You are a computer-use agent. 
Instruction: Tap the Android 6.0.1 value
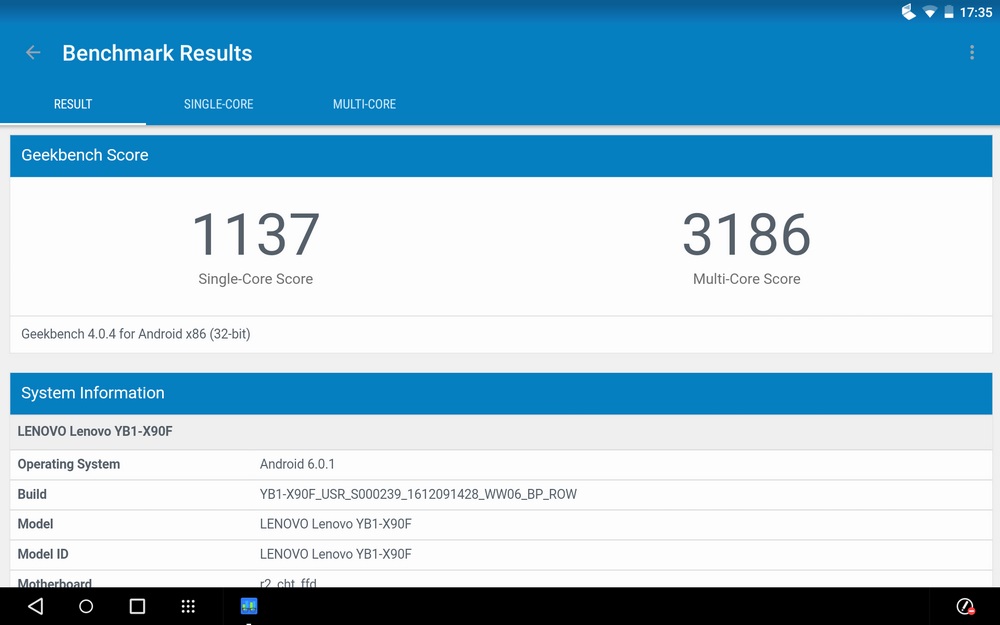click(297, 464)
